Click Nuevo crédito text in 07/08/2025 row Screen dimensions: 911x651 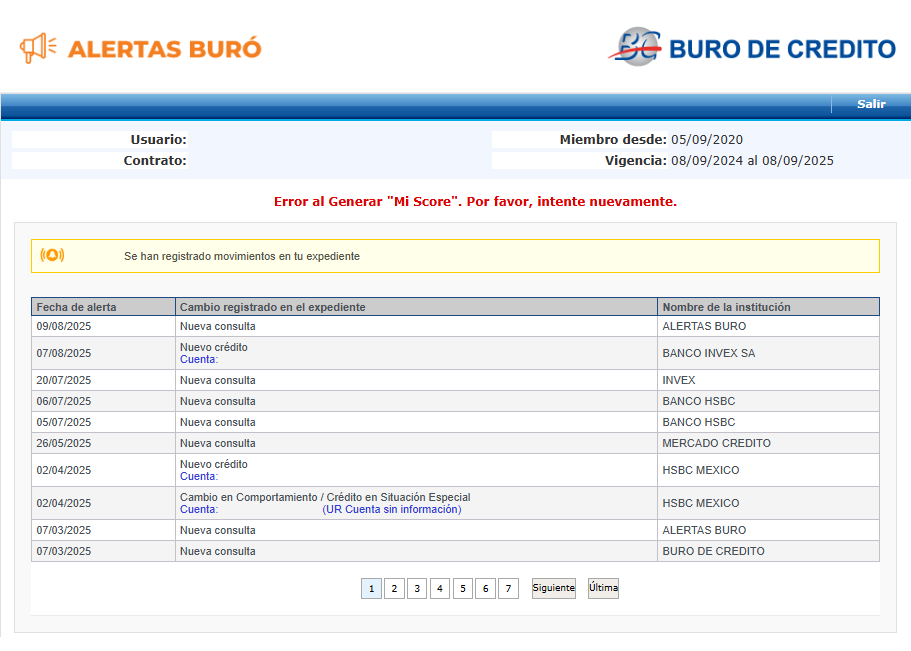point(214,347)
